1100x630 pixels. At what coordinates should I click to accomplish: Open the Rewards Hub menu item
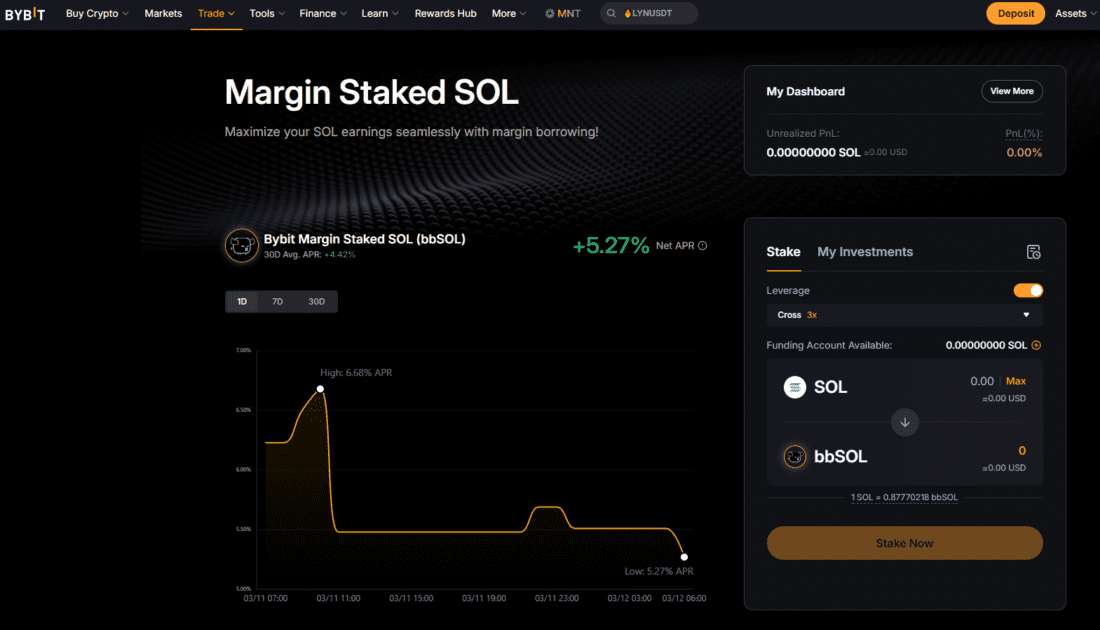click(x=445, y=14)
